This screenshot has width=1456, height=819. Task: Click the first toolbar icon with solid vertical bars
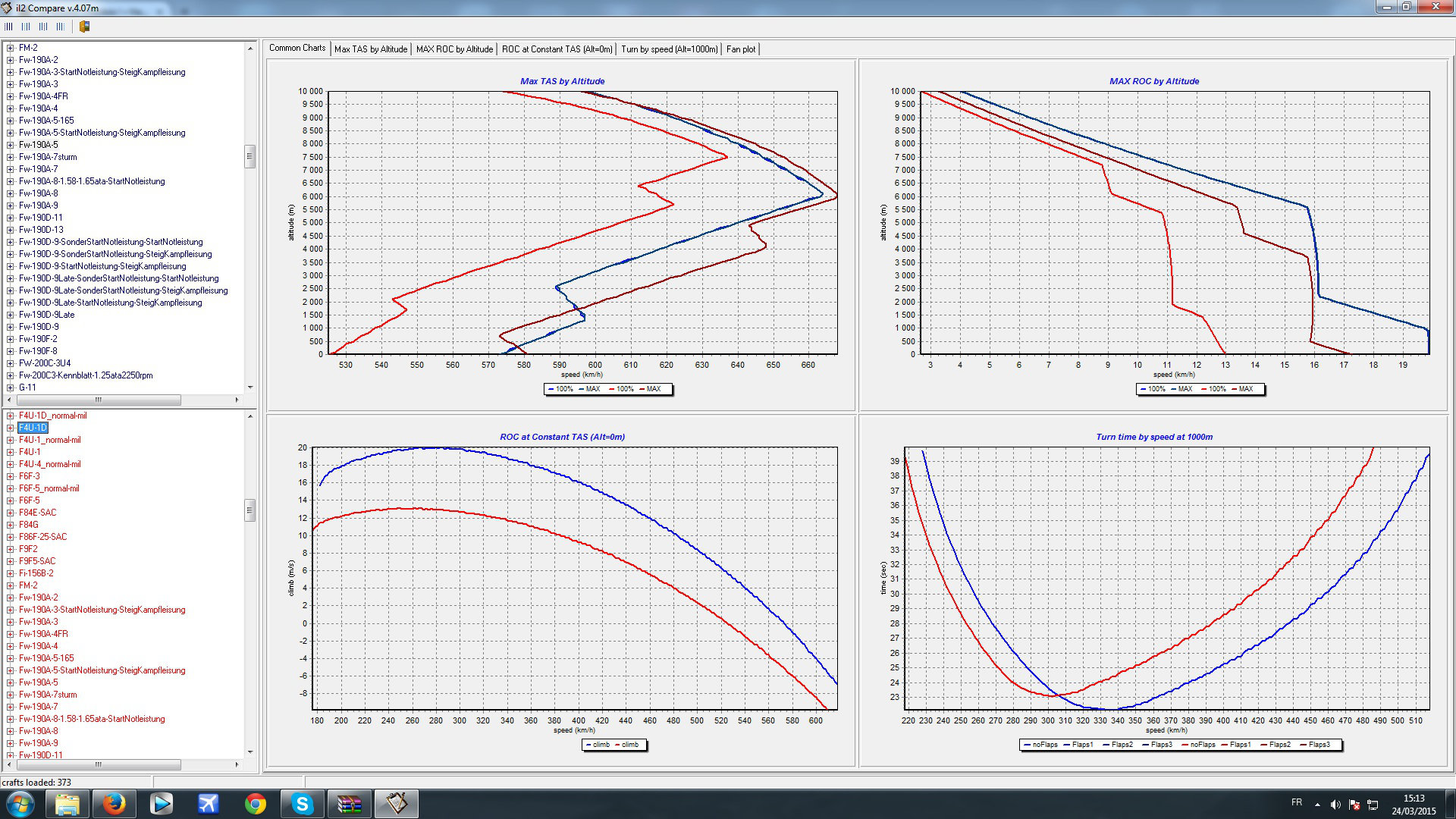coord(8,27)
